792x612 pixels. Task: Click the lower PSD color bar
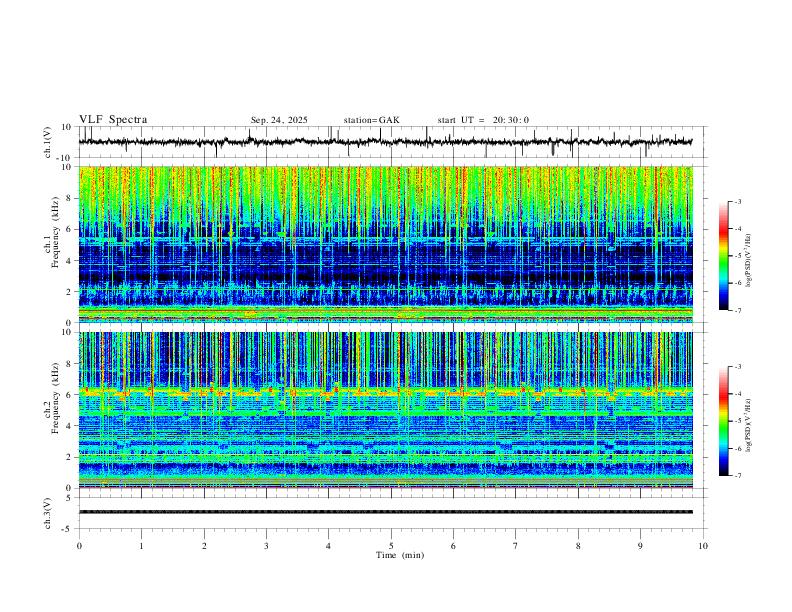coord(724,421)
